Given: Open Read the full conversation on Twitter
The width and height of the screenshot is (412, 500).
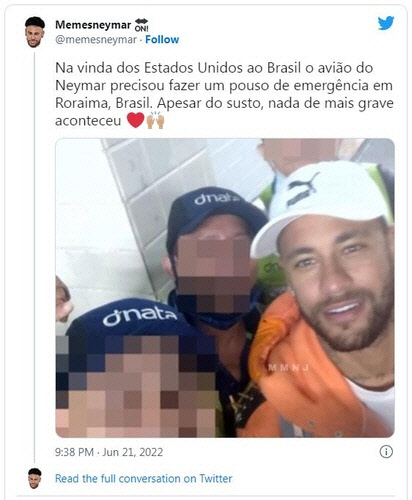Looking at the screenshot, I should tap(143, 479).
